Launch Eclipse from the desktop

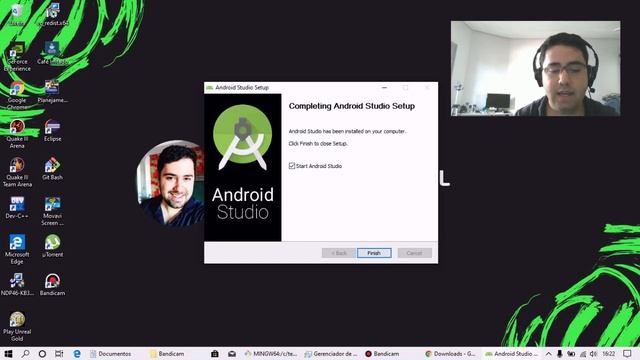coord(52,131)
